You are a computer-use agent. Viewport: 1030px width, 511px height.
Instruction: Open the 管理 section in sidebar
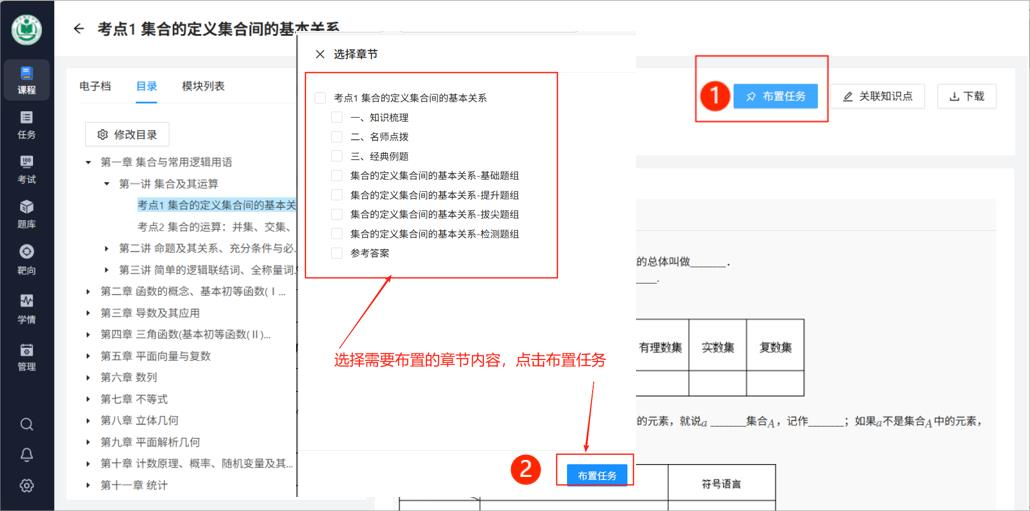point(26,357)
